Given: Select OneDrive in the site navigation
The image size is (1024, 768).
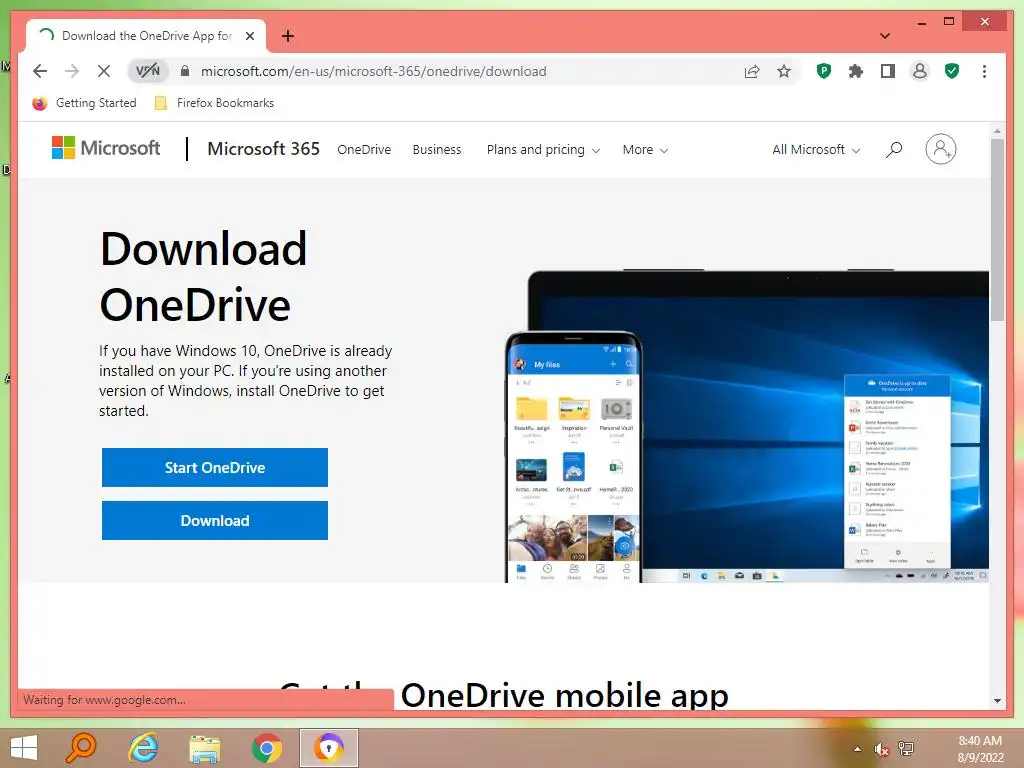Looking at the screenshot, I should pos(364,150).
